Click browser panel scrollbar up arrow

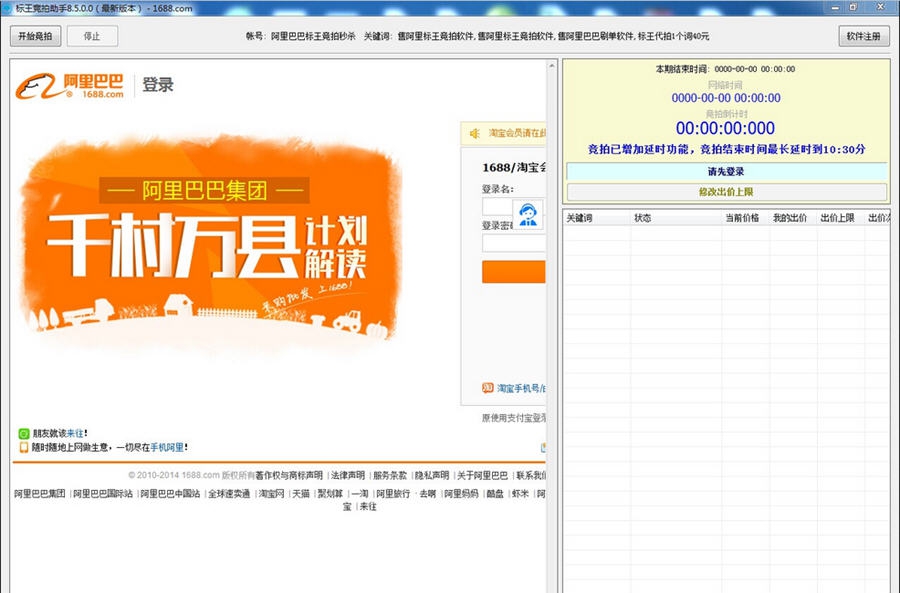tap(552, 65)
